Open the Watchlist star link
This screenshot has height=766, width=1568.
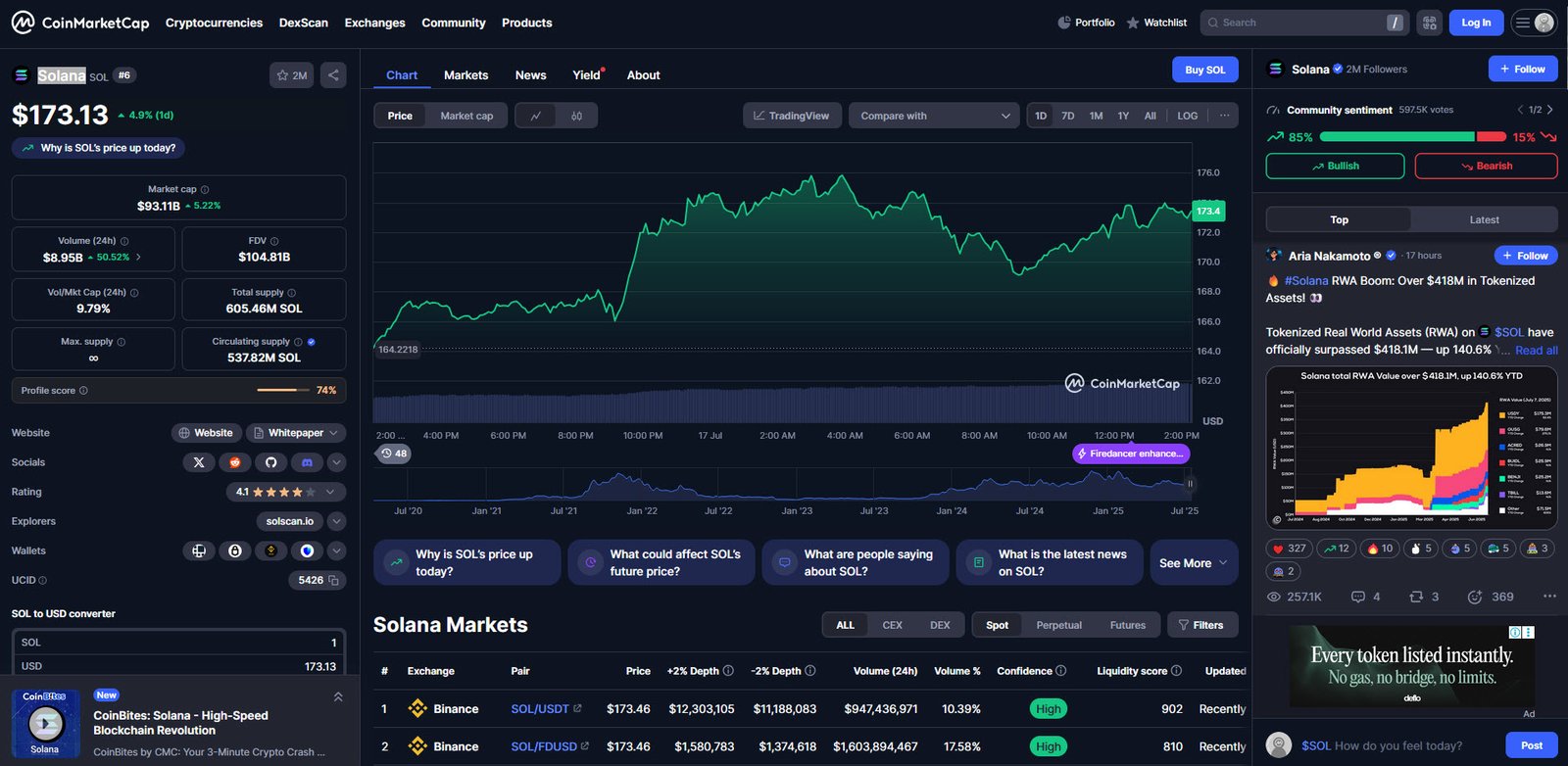click(1156, 23)
